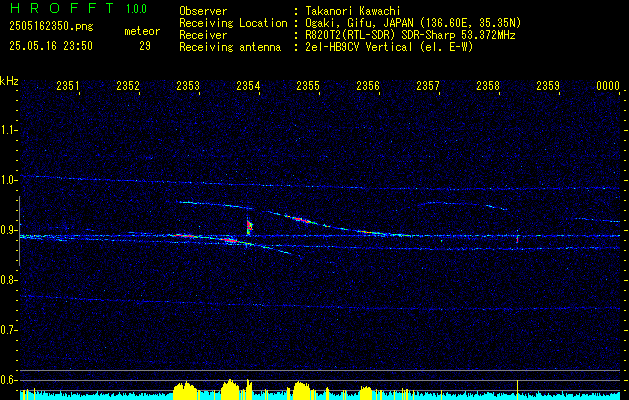Select the file name 2505162350.png
Screen dimensions: 629x400
[x=51, y=26]
